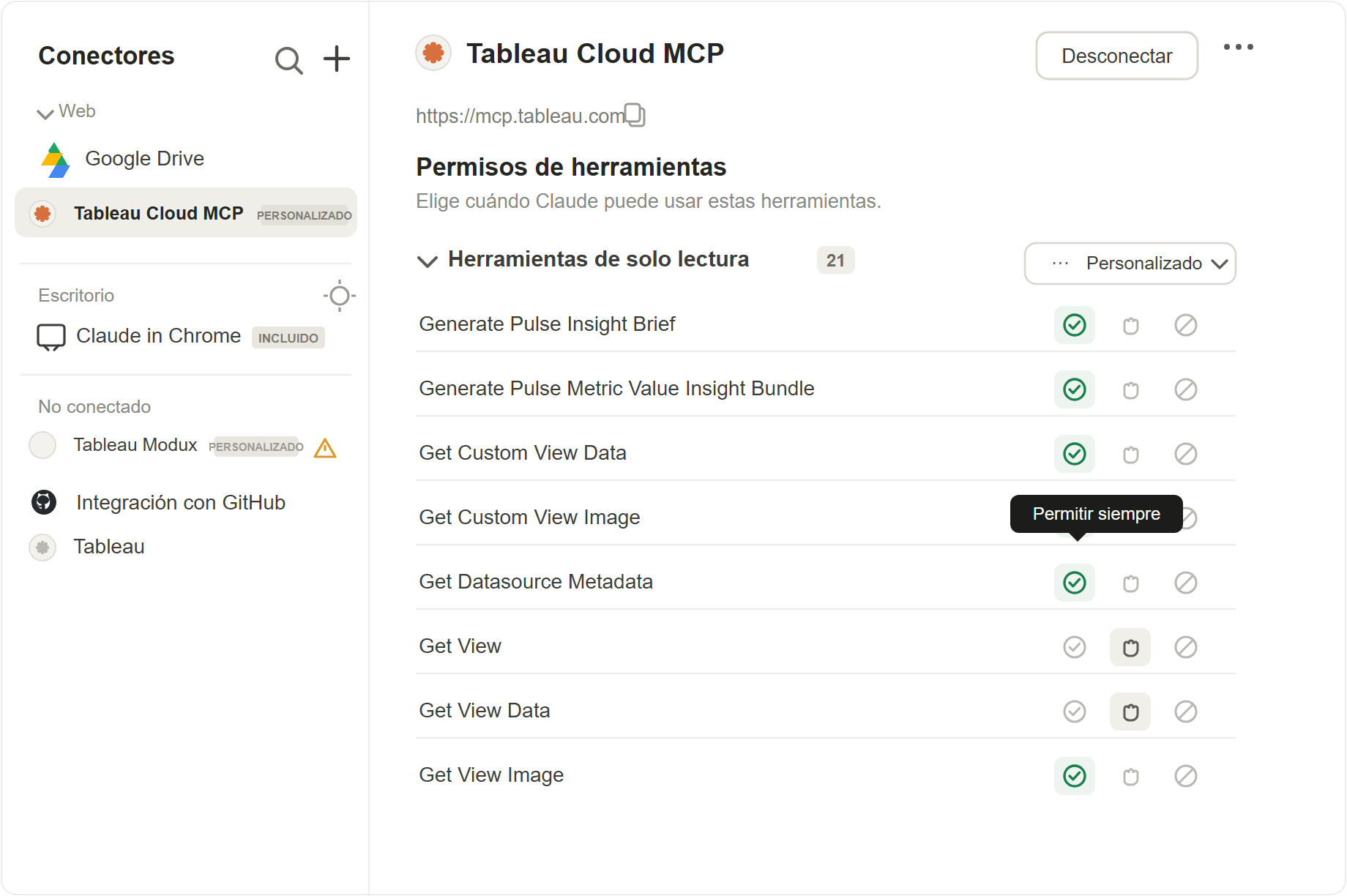Always allow the Get View tool
Screen dimensions: 1347x896
(x=1075, y=647)
